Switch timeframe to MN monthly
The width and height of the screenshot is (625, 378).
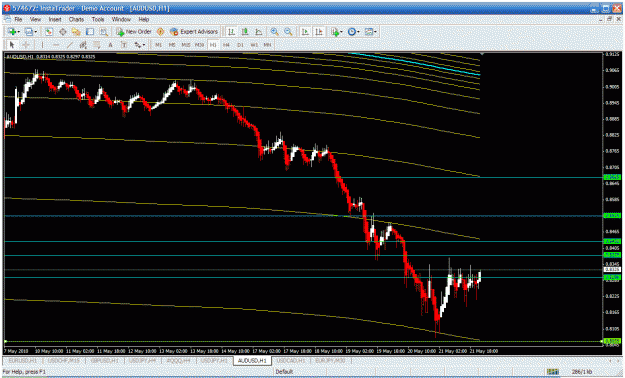267,45
